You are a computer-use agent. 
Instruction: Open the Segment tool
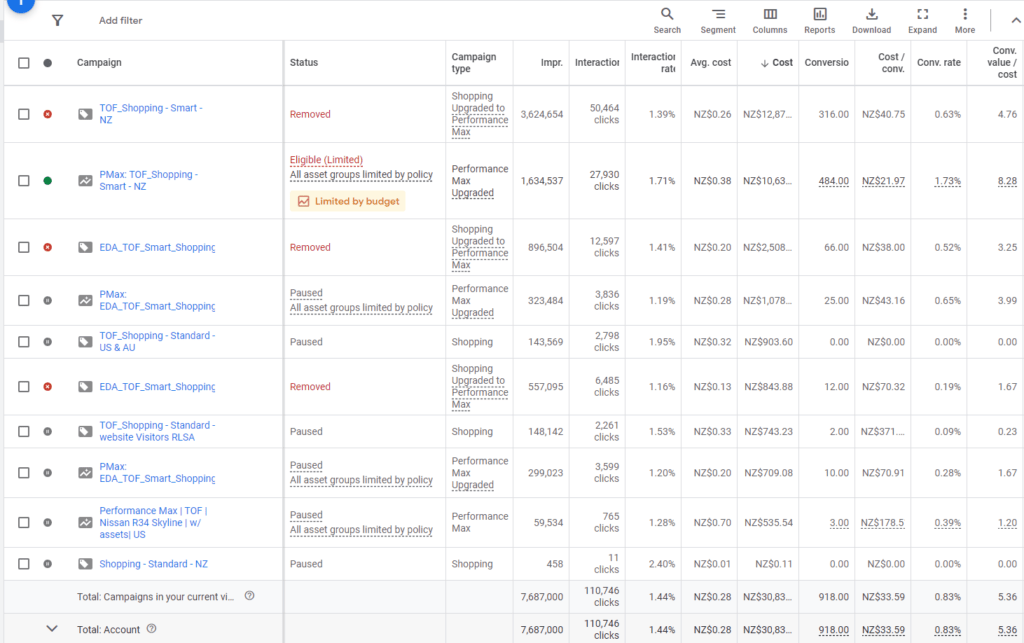pos(718,20)
